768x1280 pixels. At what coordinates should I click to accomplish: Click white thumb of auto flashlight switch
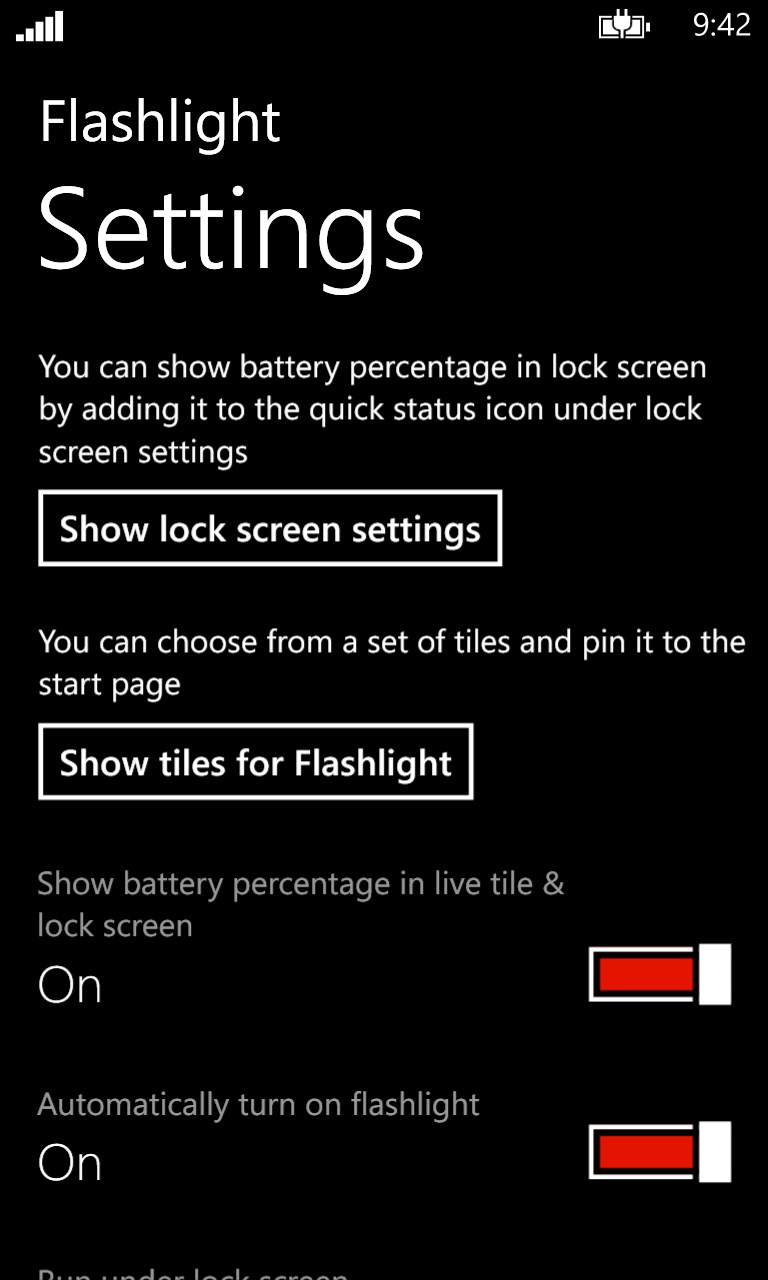pos(715,1151)
